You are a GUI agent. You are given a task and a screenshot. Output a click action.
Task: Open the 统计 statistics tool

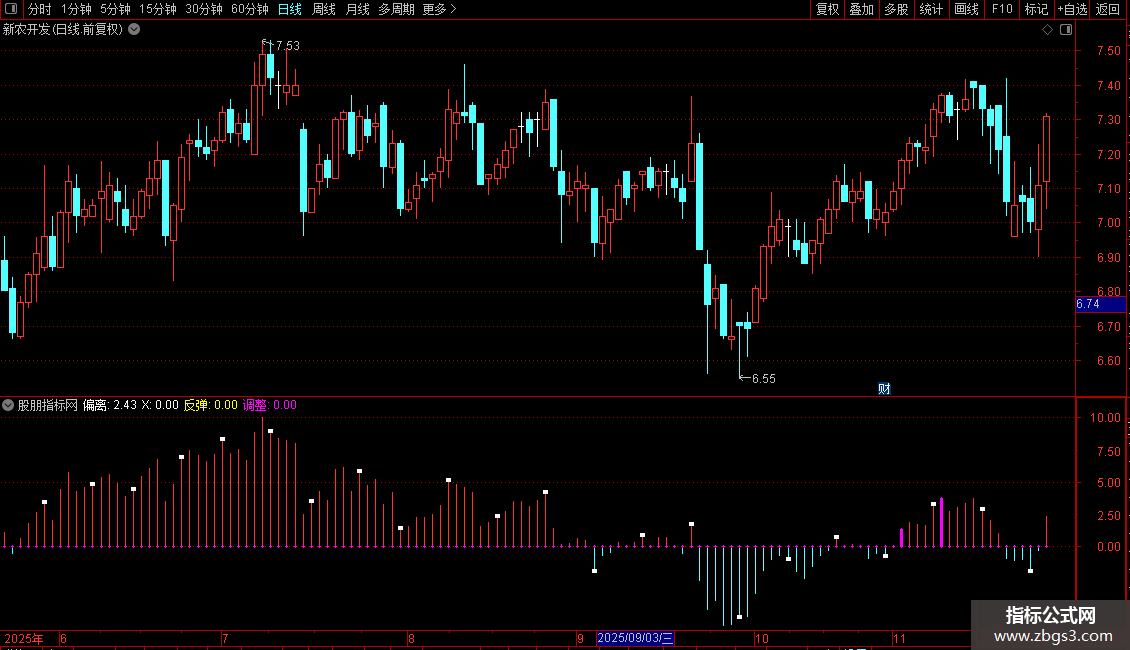pos(931,9)
